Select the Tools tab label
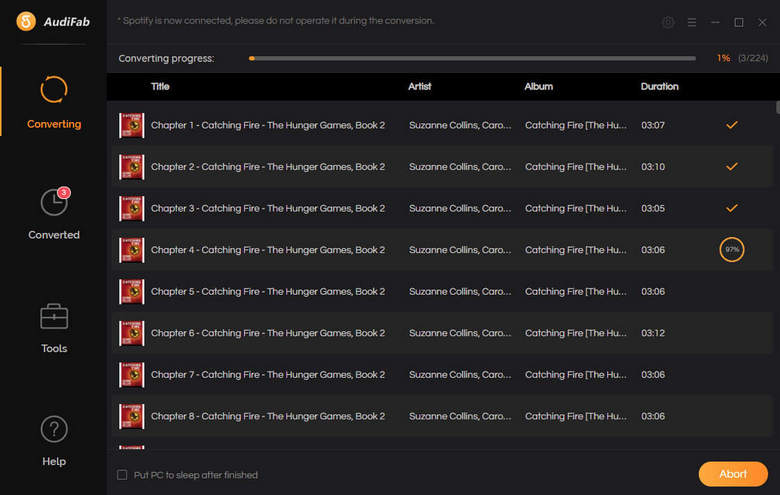The width and height of the screenshot is (780, 495). point(54,348)
